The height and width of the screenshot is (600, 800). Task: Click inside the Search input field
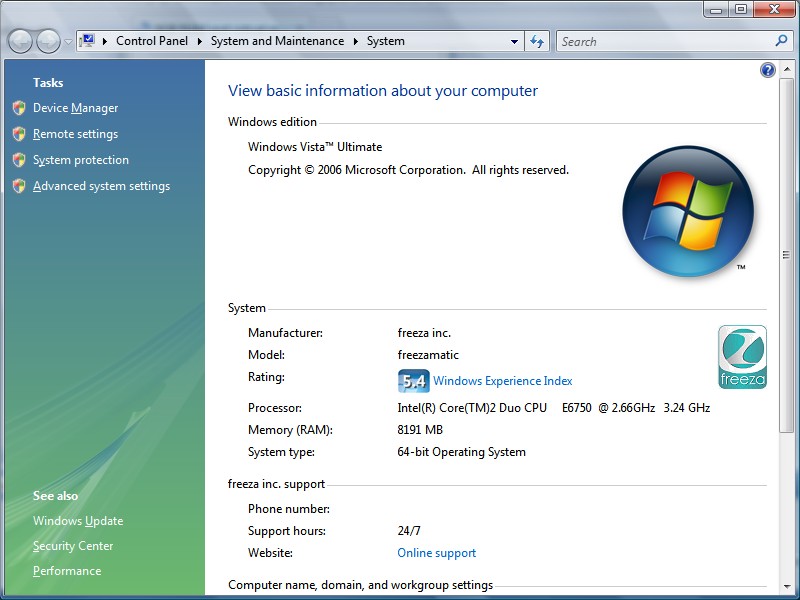tap(660, 41)
